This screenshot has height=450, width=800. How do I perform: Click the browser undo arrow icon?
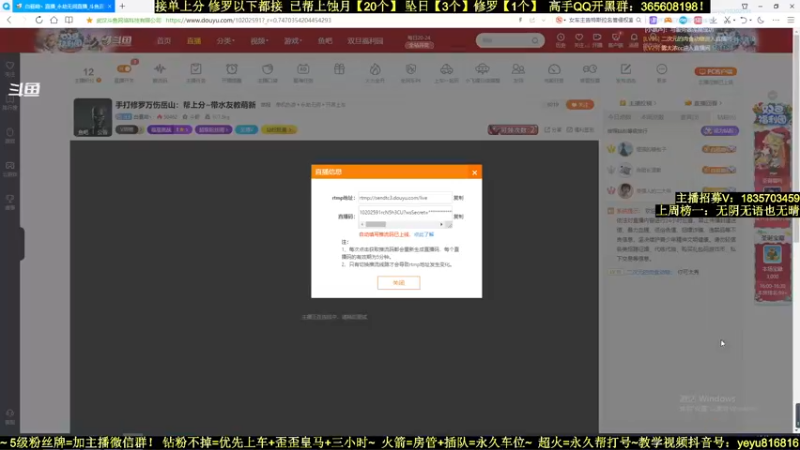tap(743, 20)
